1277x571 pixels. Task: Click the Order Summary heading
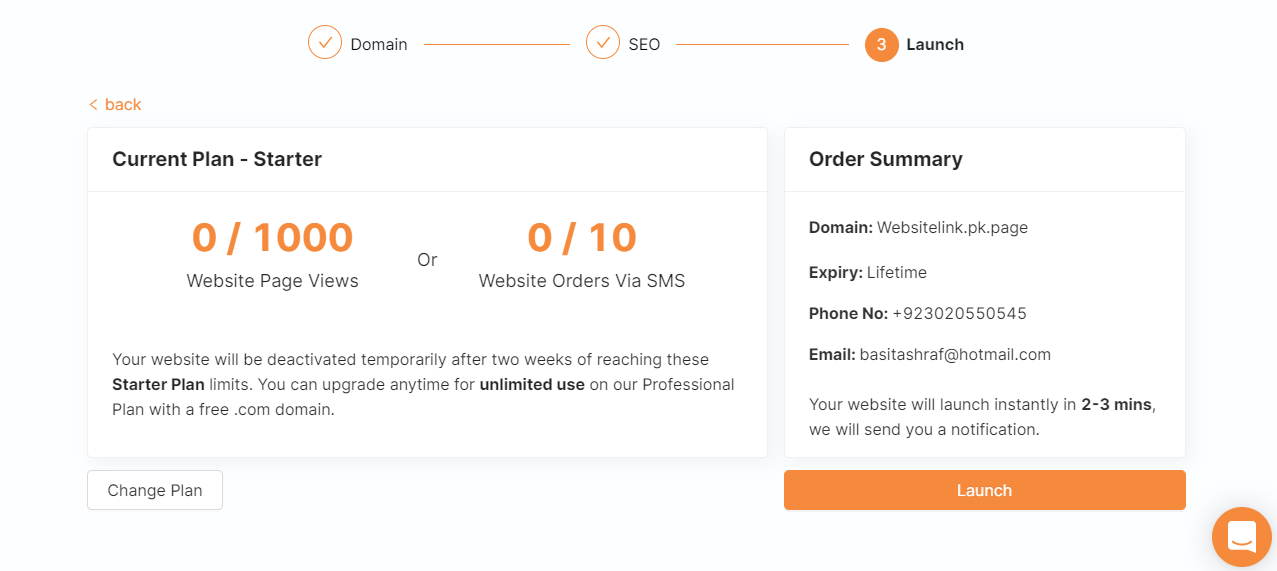(885, 159)
